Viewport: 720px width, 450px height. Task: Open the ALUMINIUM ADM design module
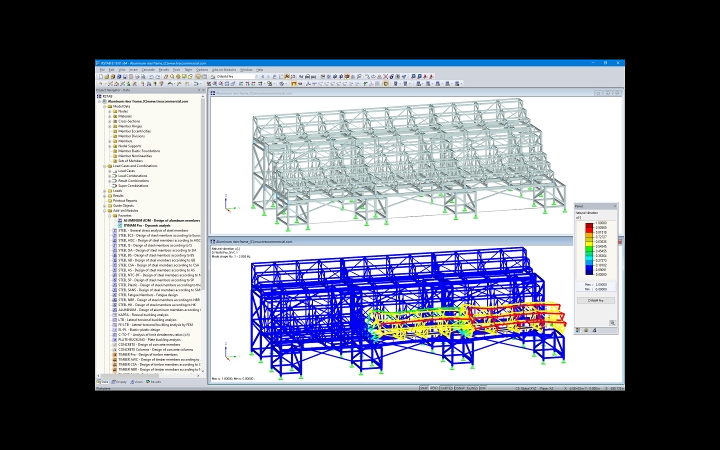[162, 220]
